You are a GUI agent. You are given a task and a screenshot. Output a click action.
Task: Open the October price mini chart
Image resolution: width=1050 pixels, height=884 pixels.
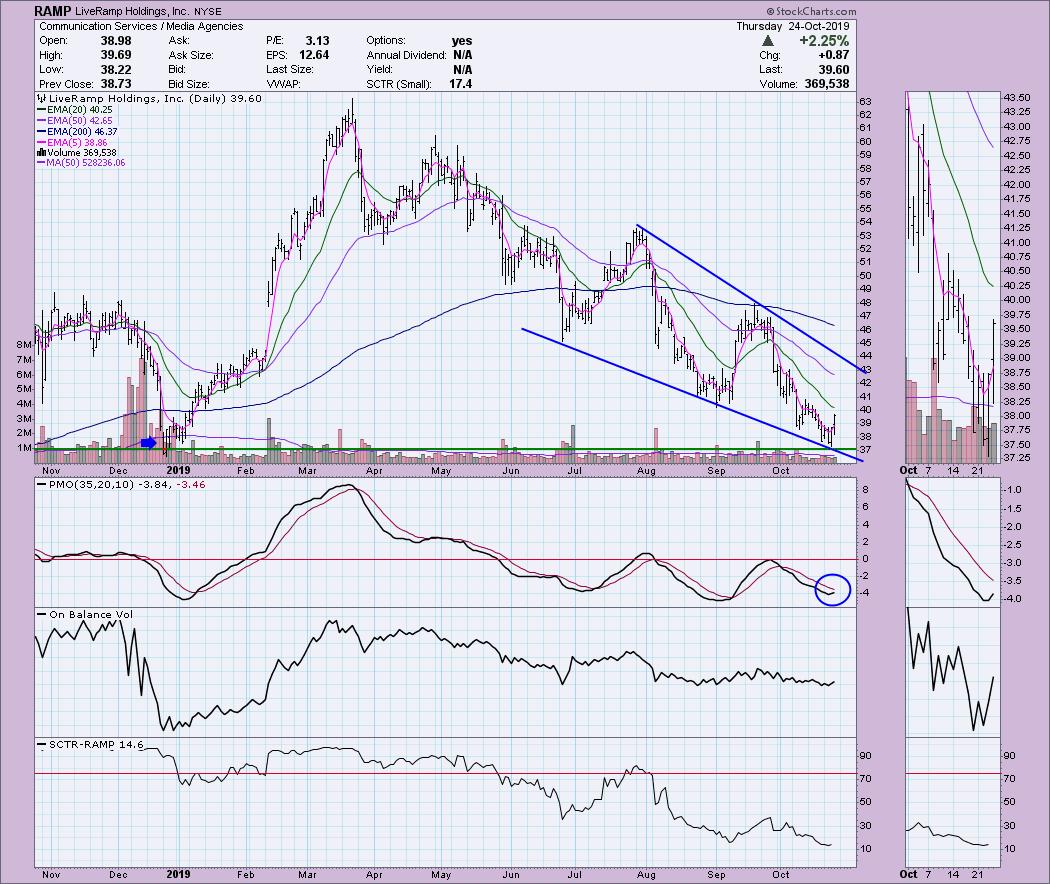tap(953, 278)
